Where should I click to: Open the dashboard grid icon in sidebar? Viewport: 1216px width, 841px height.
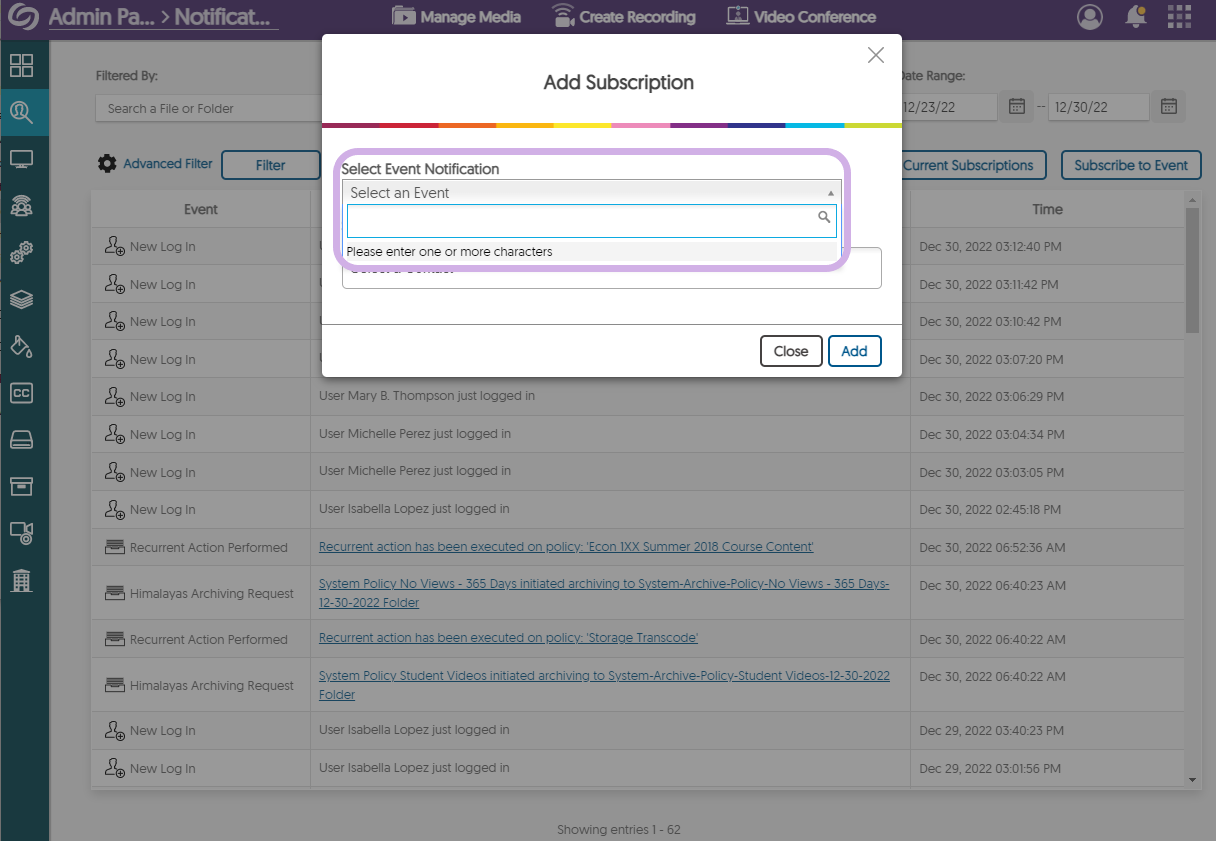[21, 66]
